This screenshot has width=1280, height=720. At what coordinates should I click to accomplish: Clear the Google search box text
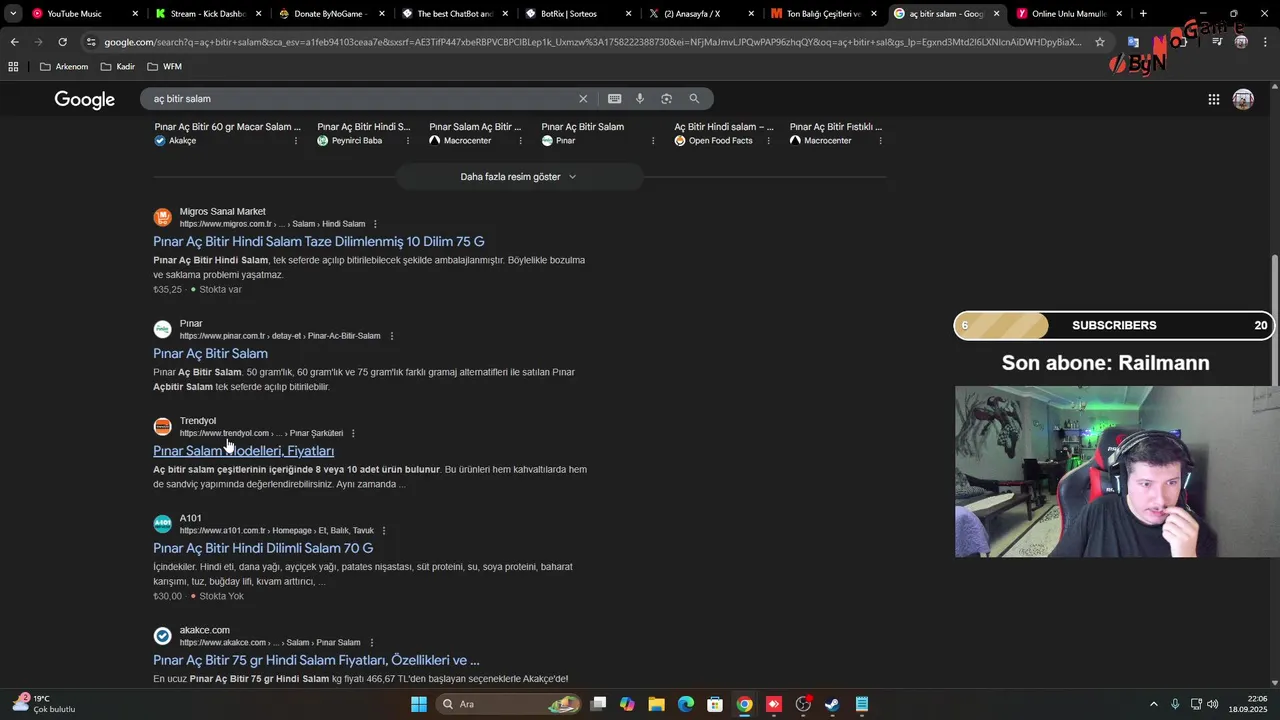pos(583,99)
